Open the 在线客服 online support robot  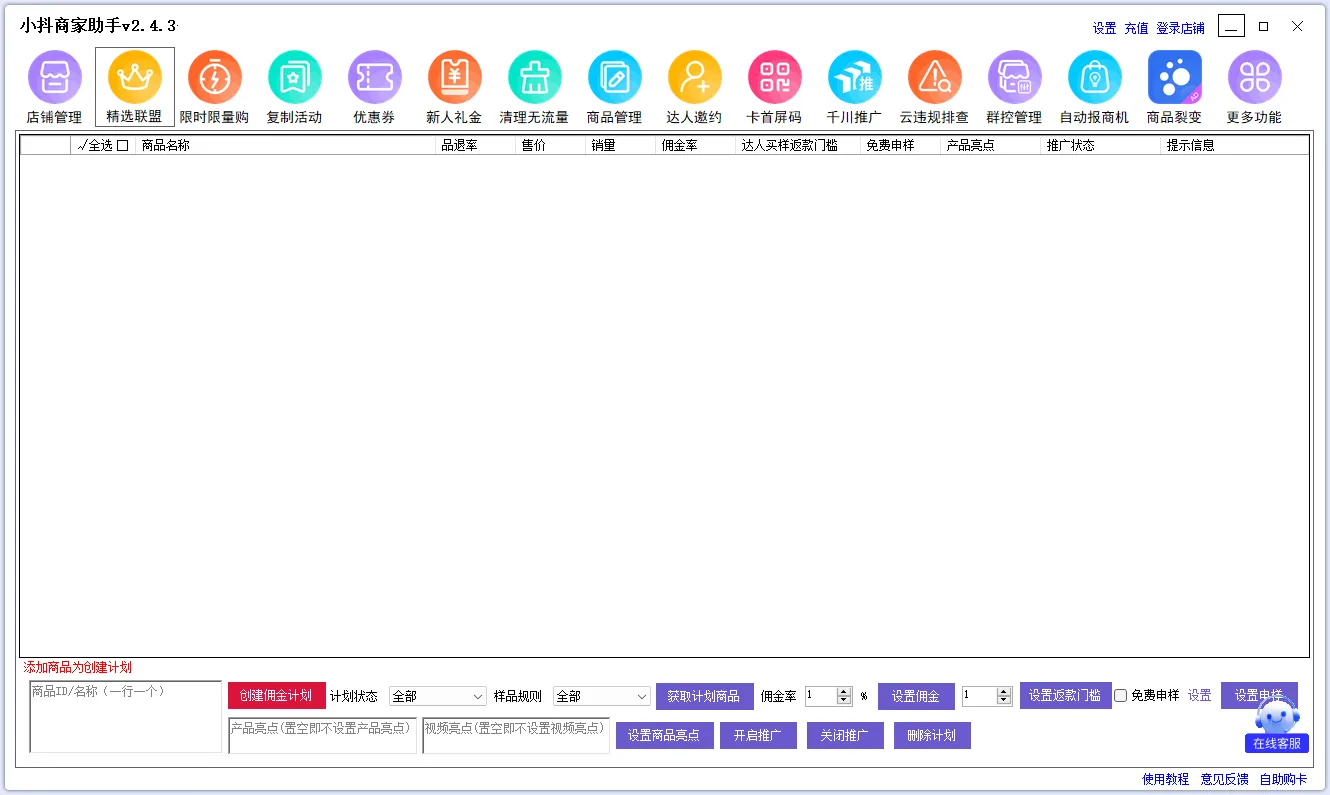(1276, 725)
